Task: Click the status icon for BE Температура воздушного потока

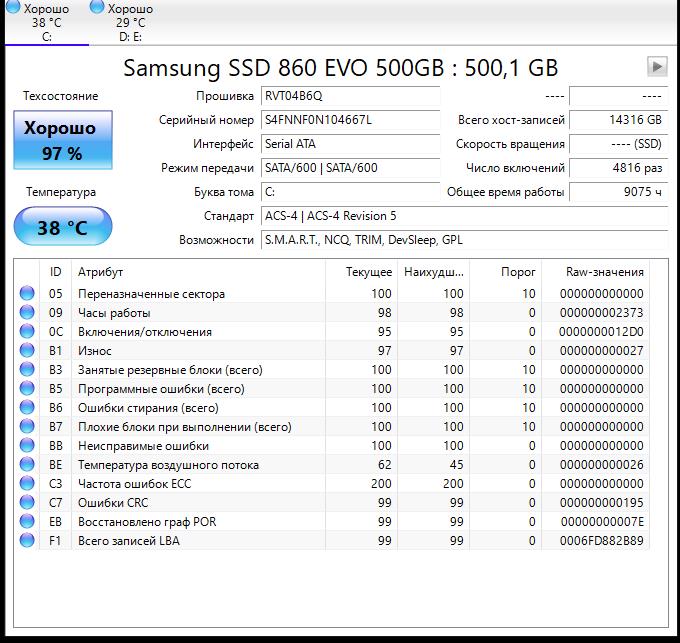Action: coord(27,464)
